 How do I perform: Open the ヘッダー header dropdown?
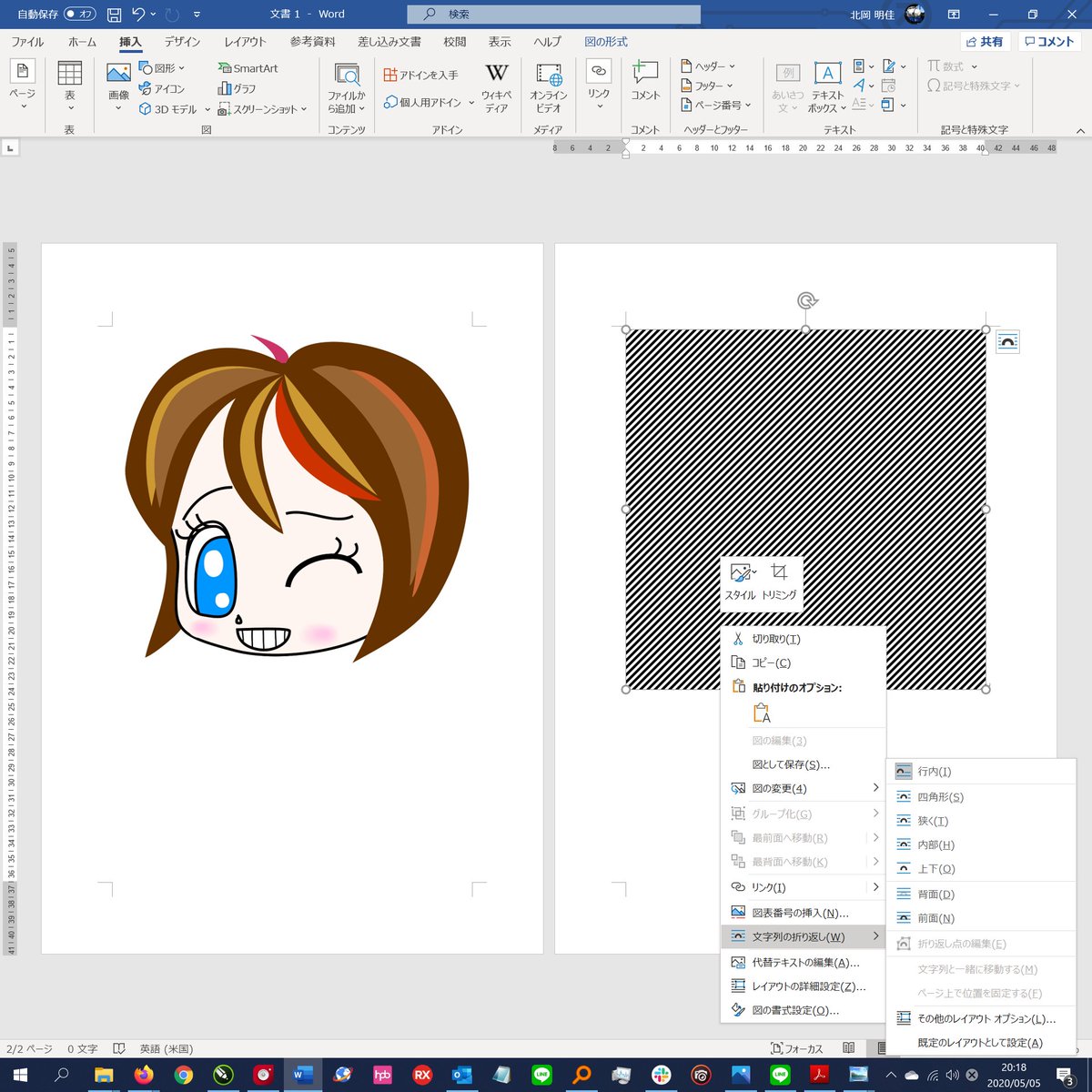(x=708, y=66)
